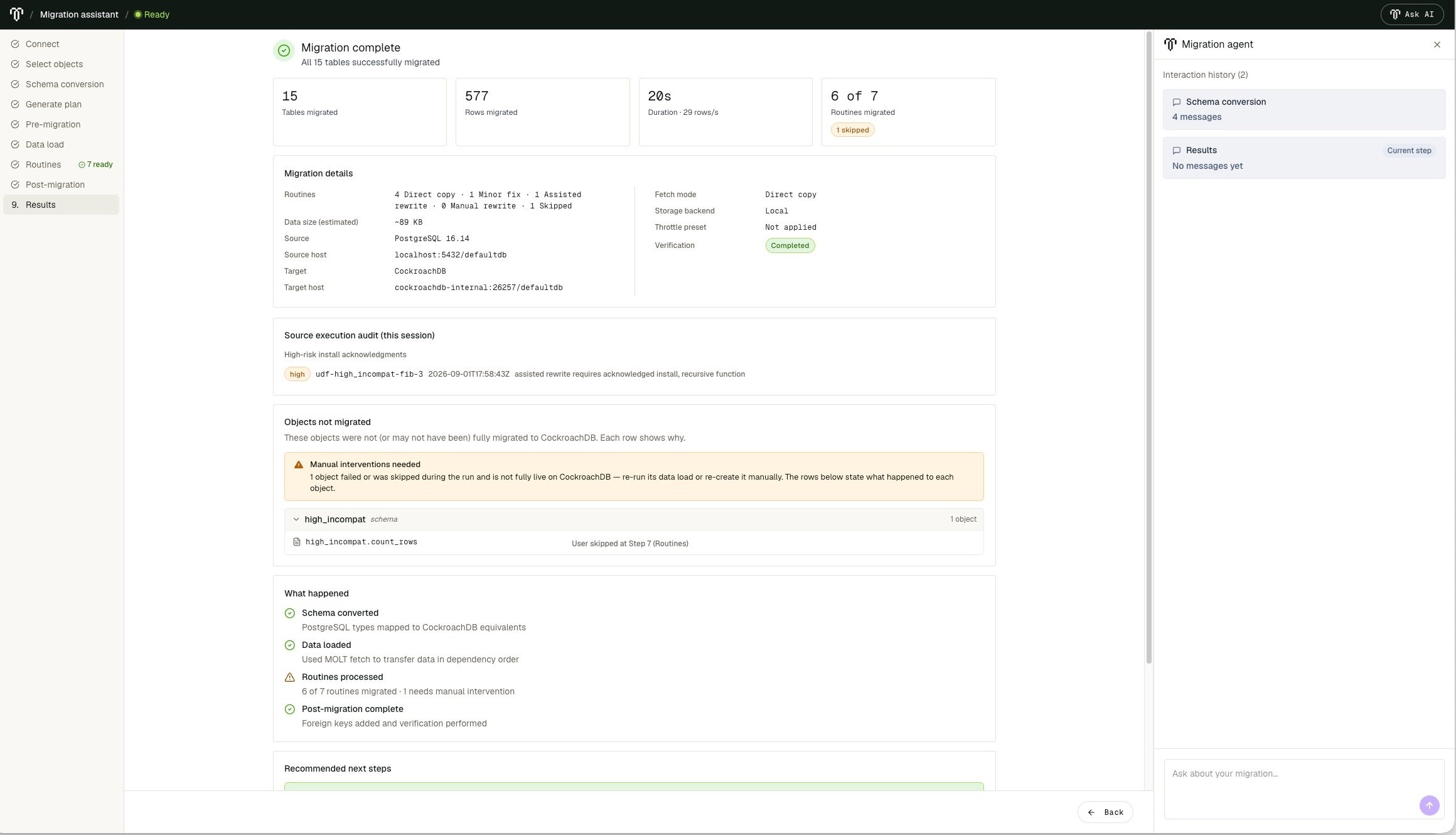Select the Post-migration step
This screenshot has width=1456, height=835.
61,185
